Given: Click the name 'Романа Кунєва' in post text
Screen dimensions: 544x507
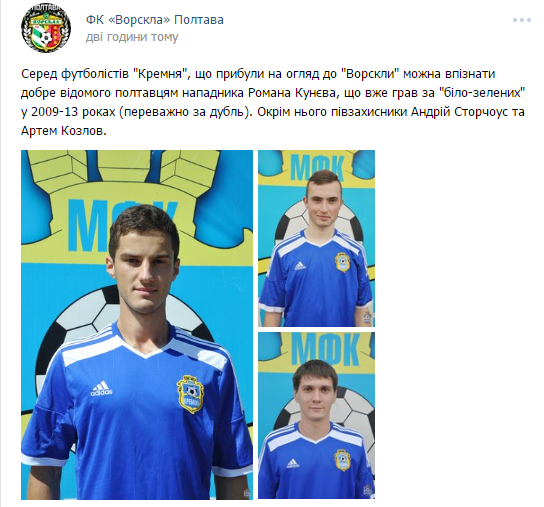Looking at the screenshot, I should point(292,93).
